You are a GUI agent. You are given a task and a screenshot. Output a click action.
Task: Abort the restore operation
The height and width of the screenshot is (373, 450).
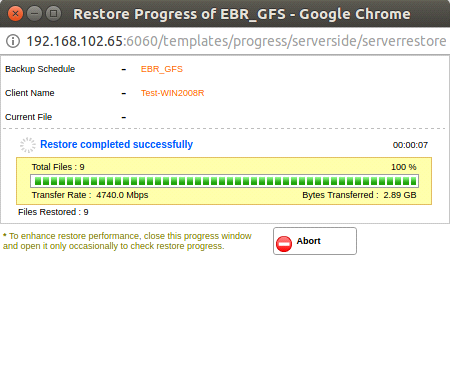pyautogui.click(x=315, y=241)
